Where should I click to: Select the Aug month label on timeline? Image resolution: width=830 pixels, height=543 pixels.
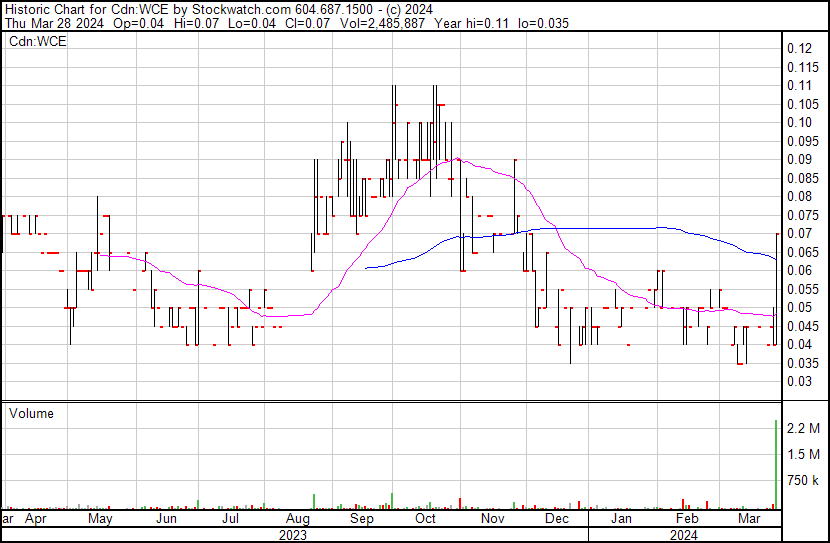[x=297, y=520]
